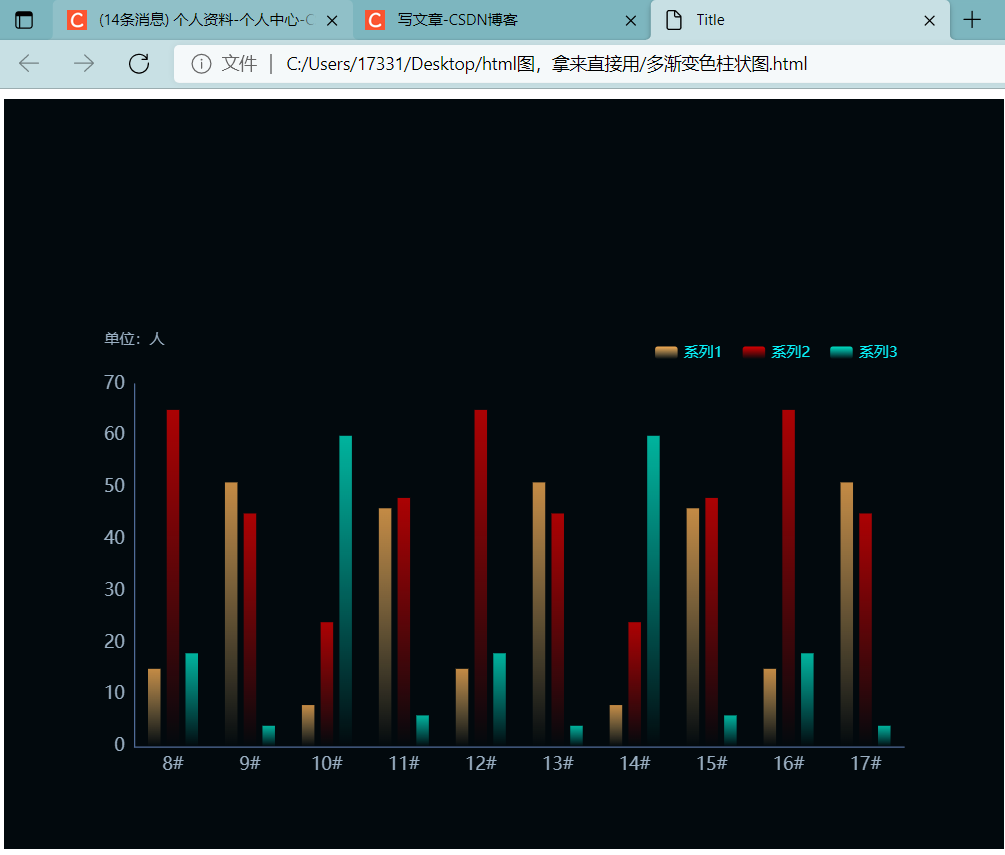Click the x-axis label 9#
The height and width of the screenshot is (855, 1005).
coord(250,763)
